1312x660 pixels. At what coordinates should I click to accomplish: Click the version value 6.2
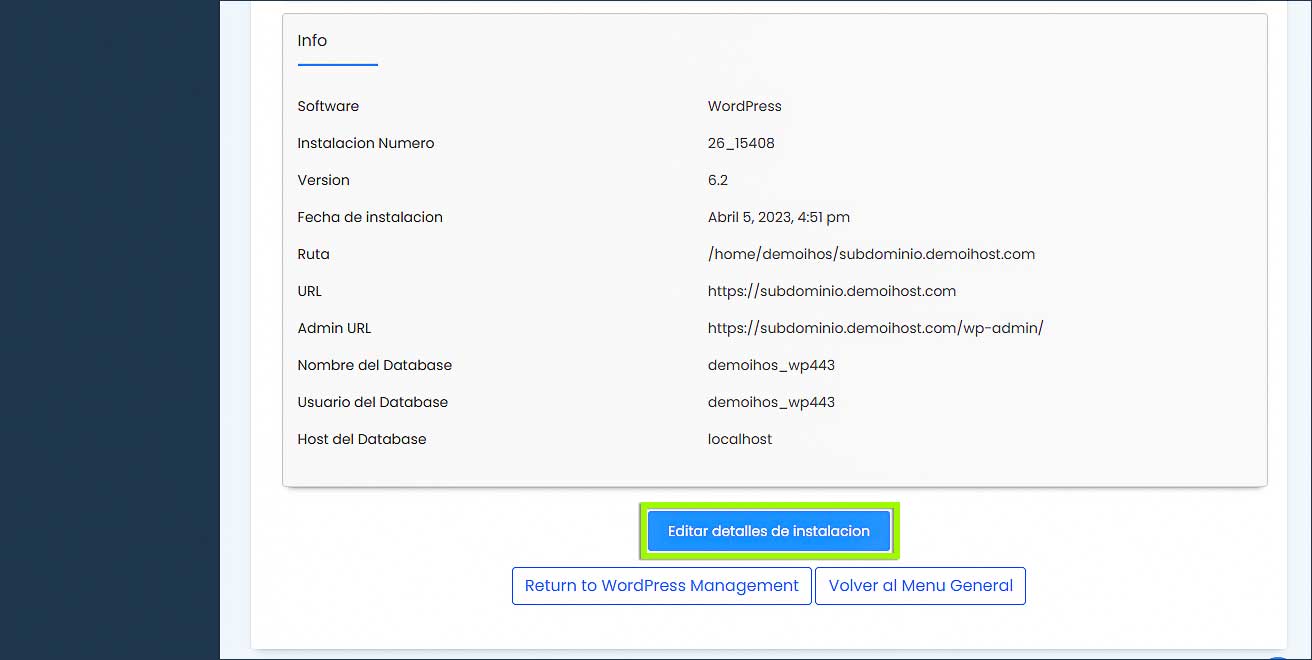718,180
